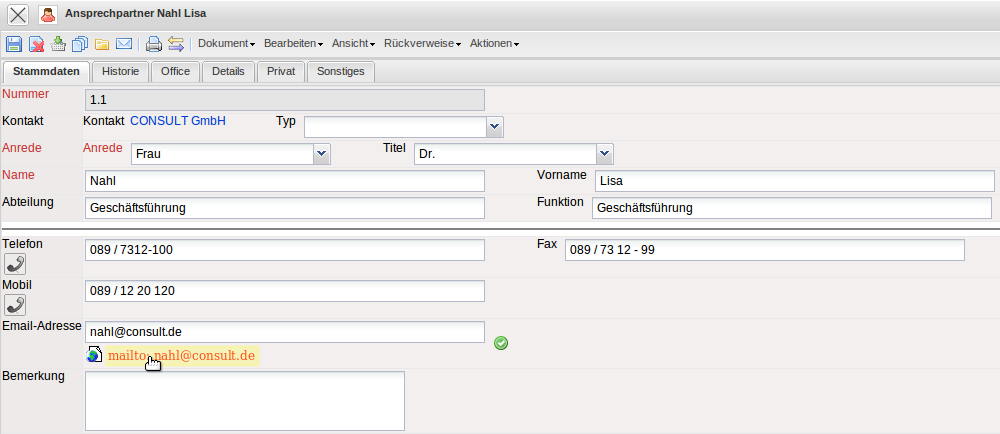Image resolution: width=1000 pixels, height=434 pixels.
Task: Open the Aktionen menu
Action: coord(494,44)
